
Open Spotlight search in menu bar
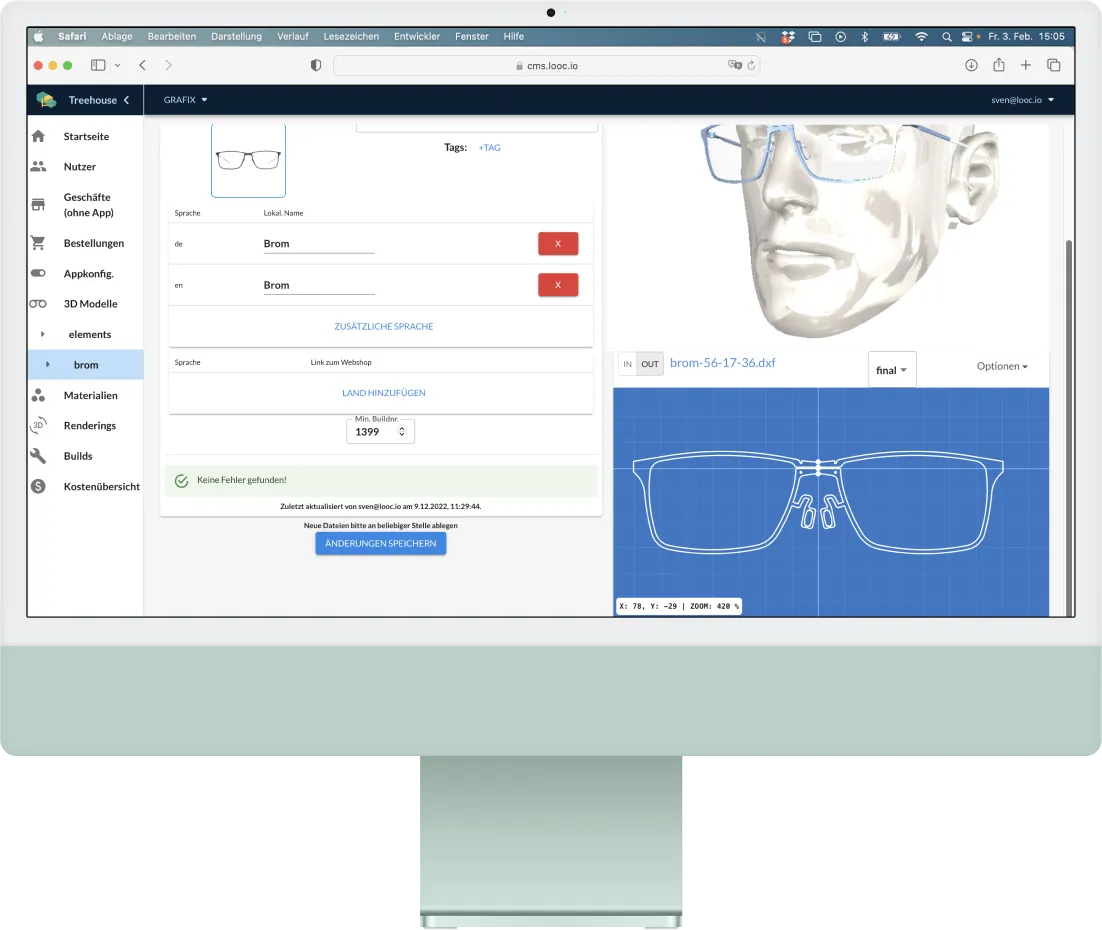(x=947, y=37)
